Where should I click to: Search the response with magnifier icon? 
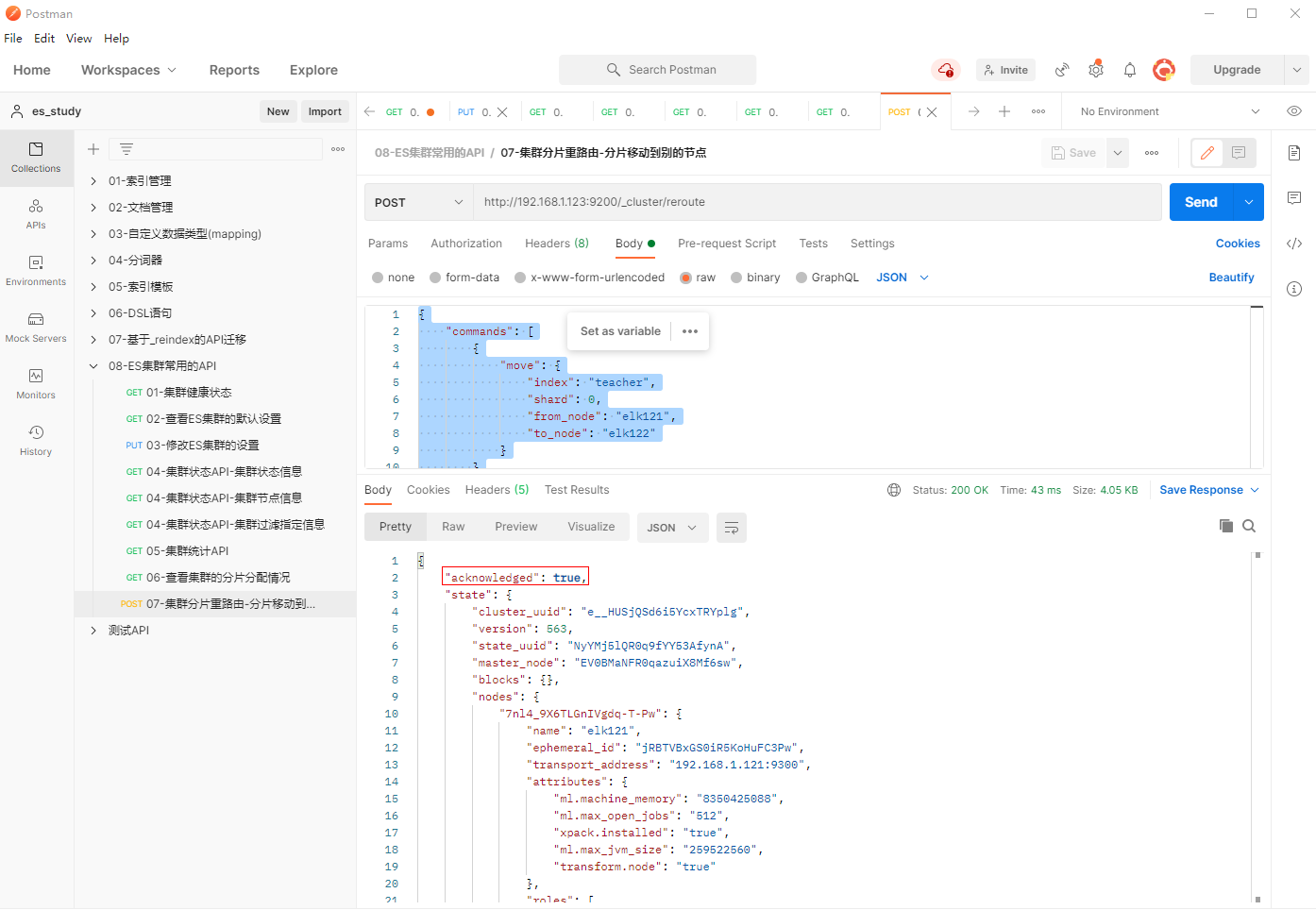click(1249, 526)
